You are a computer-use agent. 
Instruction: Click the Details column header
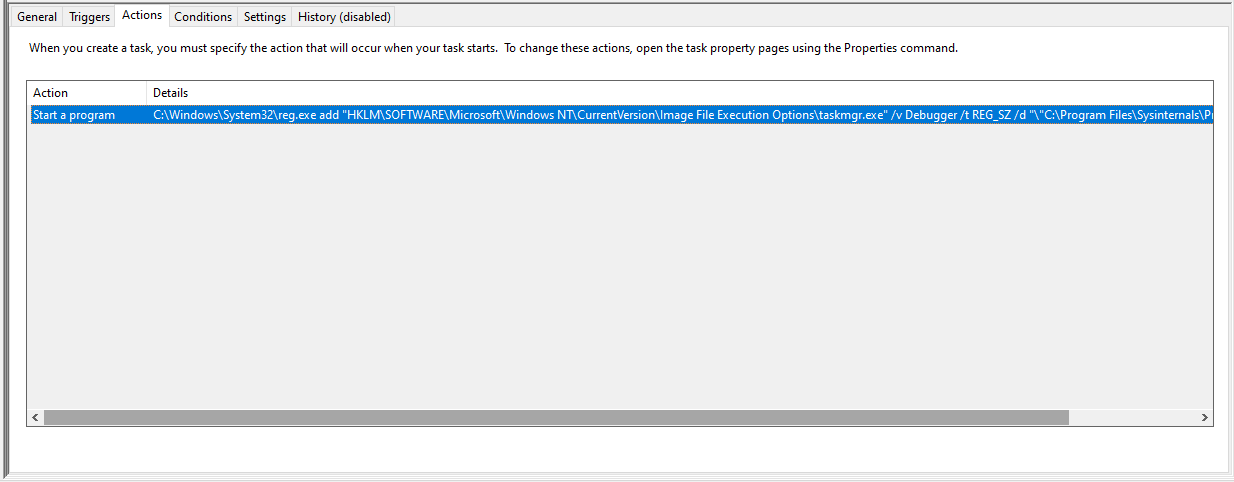(x=680, y=93)
